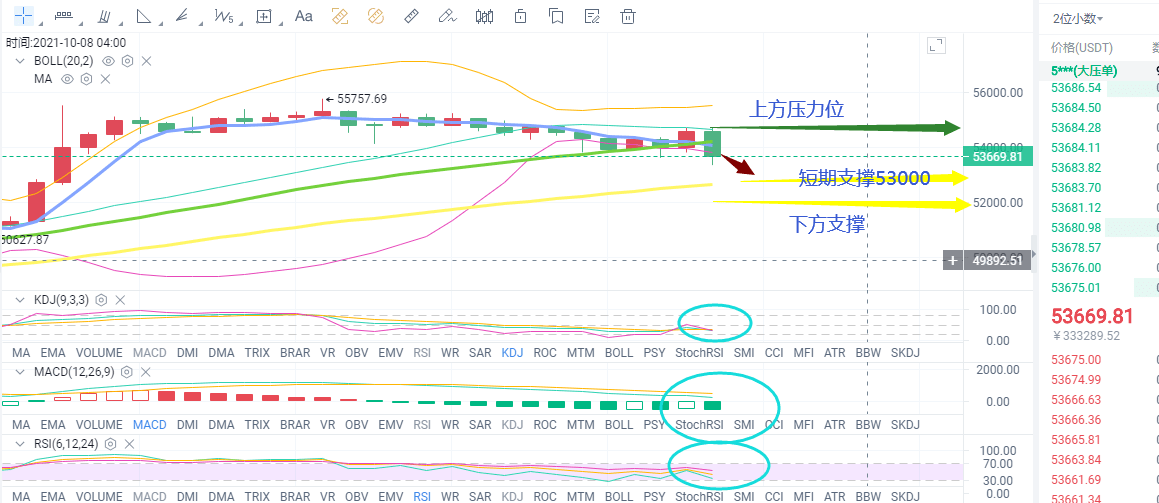Select active MACD tab in MACD panel row
Image resolution: width=1159 pixels, height=503 pixels.
tap(150, 425)
